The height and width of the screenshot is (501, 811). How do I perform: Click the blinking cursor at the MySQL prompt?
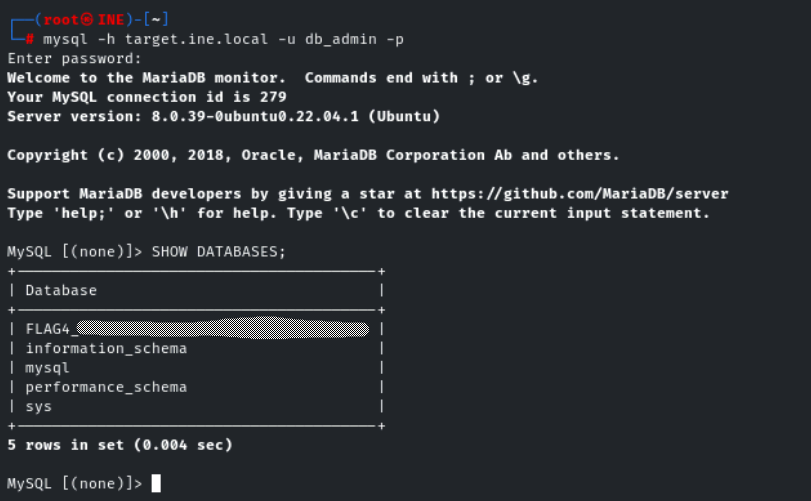pyautogui.click(x=156, y=484)
